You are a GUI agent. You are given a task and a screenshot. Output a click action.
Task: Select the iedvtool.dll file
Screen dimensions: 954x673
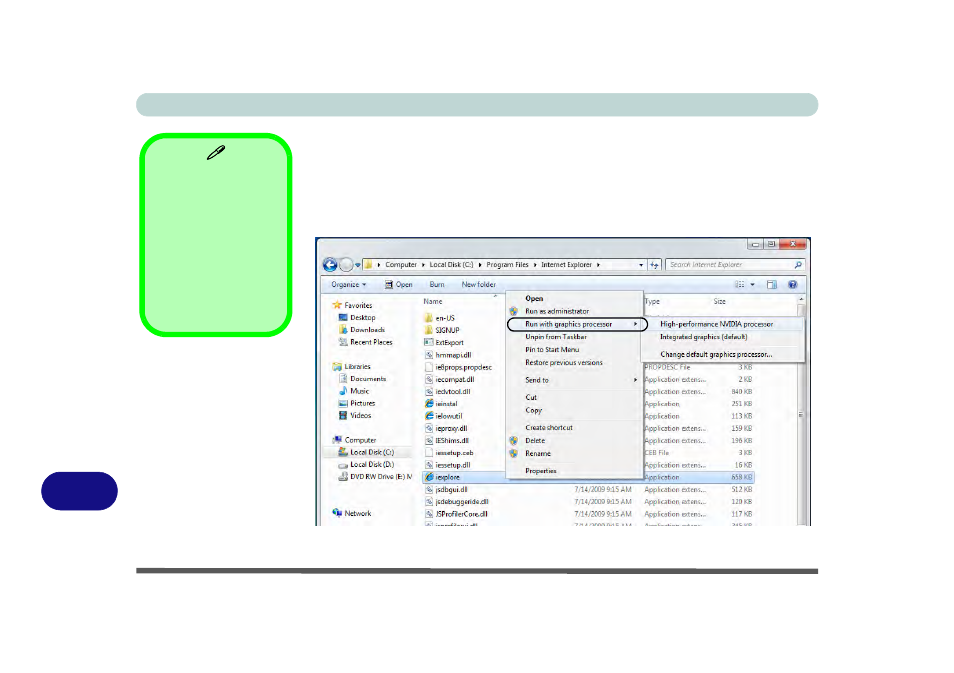click(447, 391)
